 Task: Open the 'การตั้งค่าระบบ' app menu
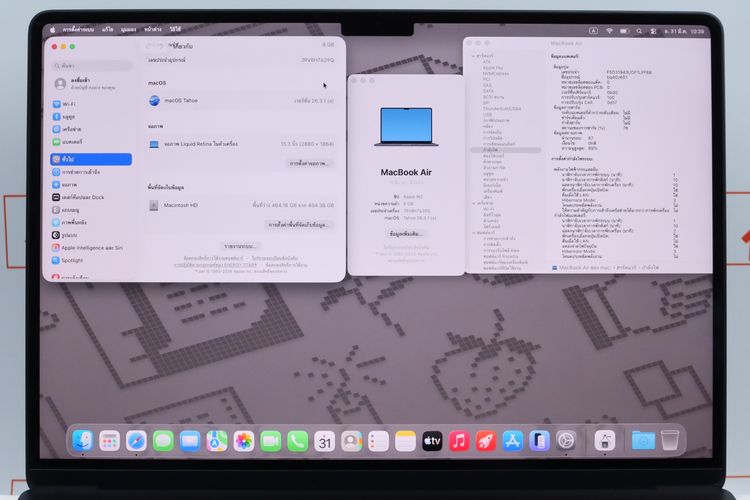coord(78,30)
